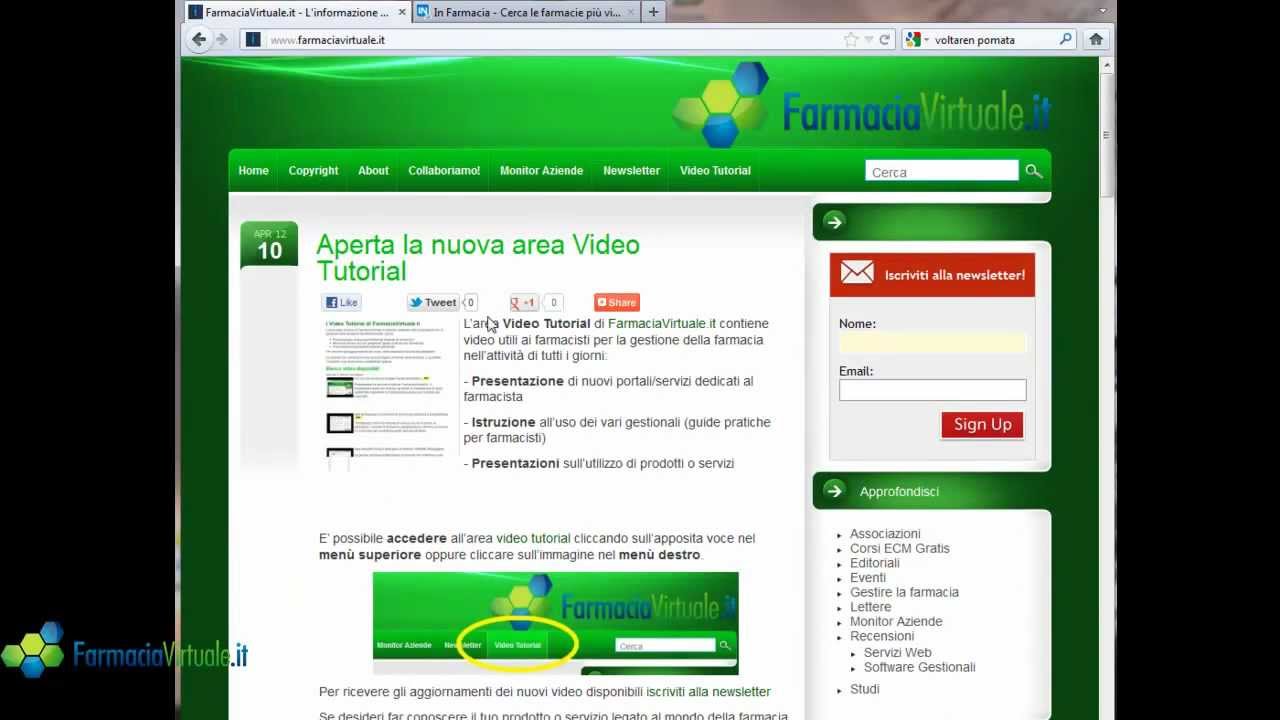Open the Video Tutorial menu item

(x=715, y=170)
